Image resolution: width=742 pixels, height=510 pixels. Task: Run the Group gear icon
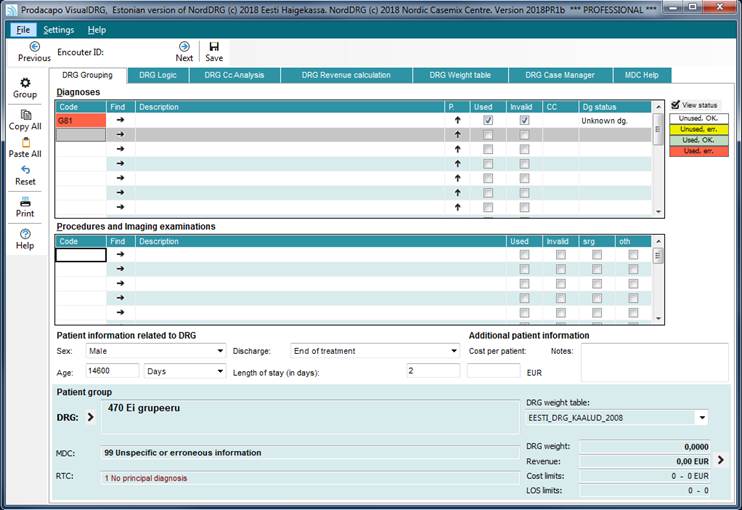[25, 83]
